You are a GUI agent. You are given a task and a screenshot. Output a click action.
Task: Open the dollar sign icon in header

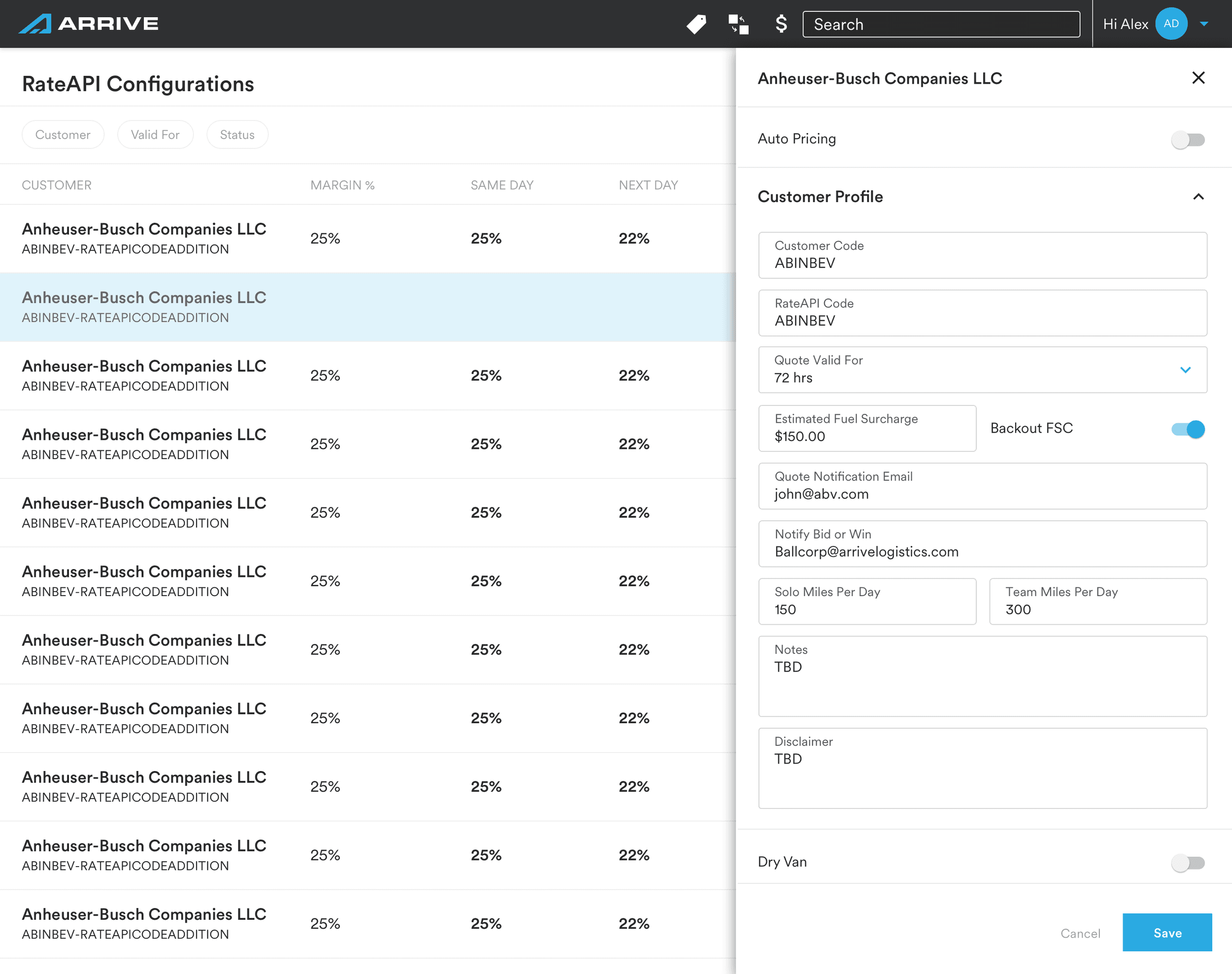(782, 24)
